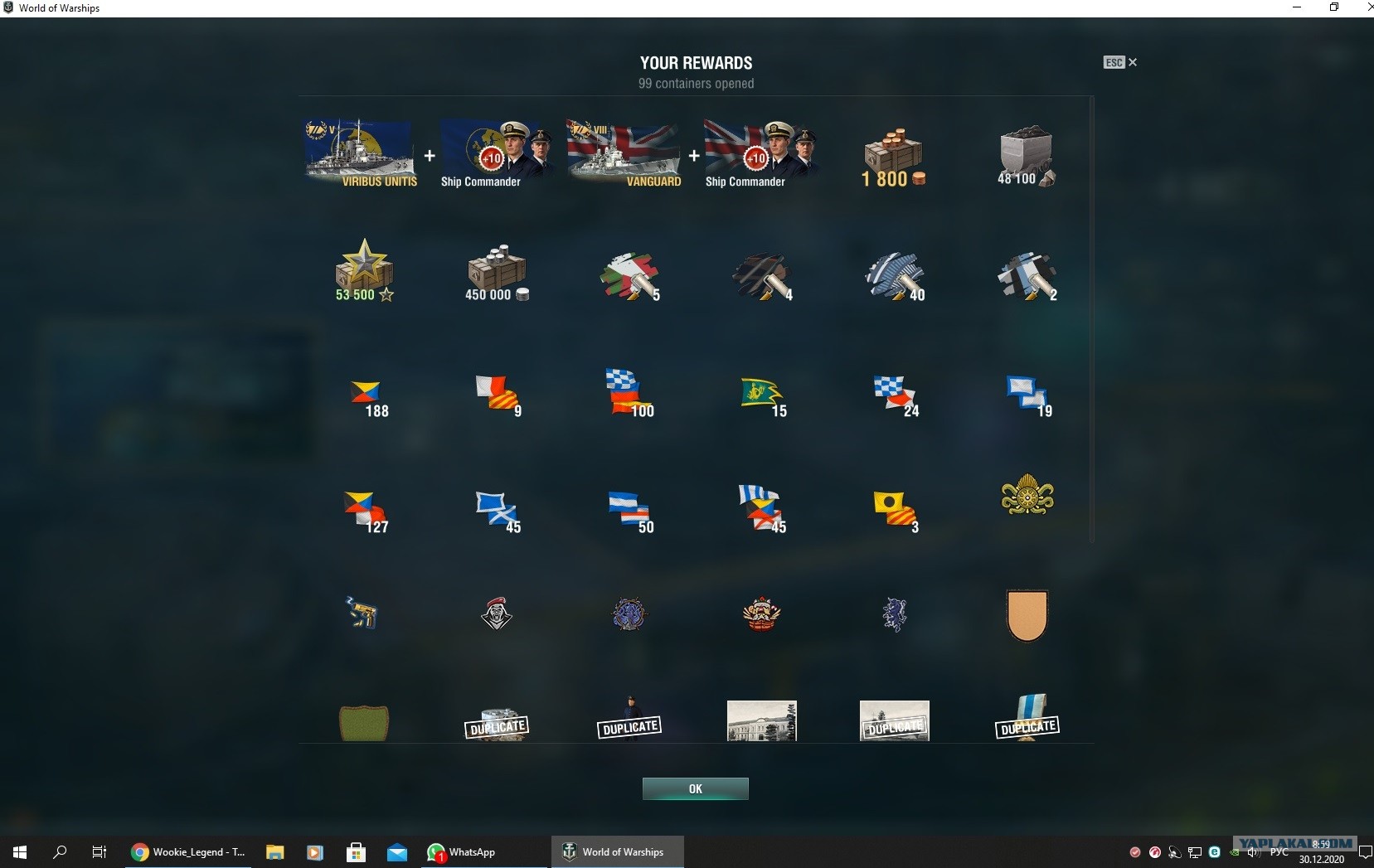The height and width of the screenshot is (868, 1374).
Task: Click the signal flag with count 127
Action: (367, 512)
